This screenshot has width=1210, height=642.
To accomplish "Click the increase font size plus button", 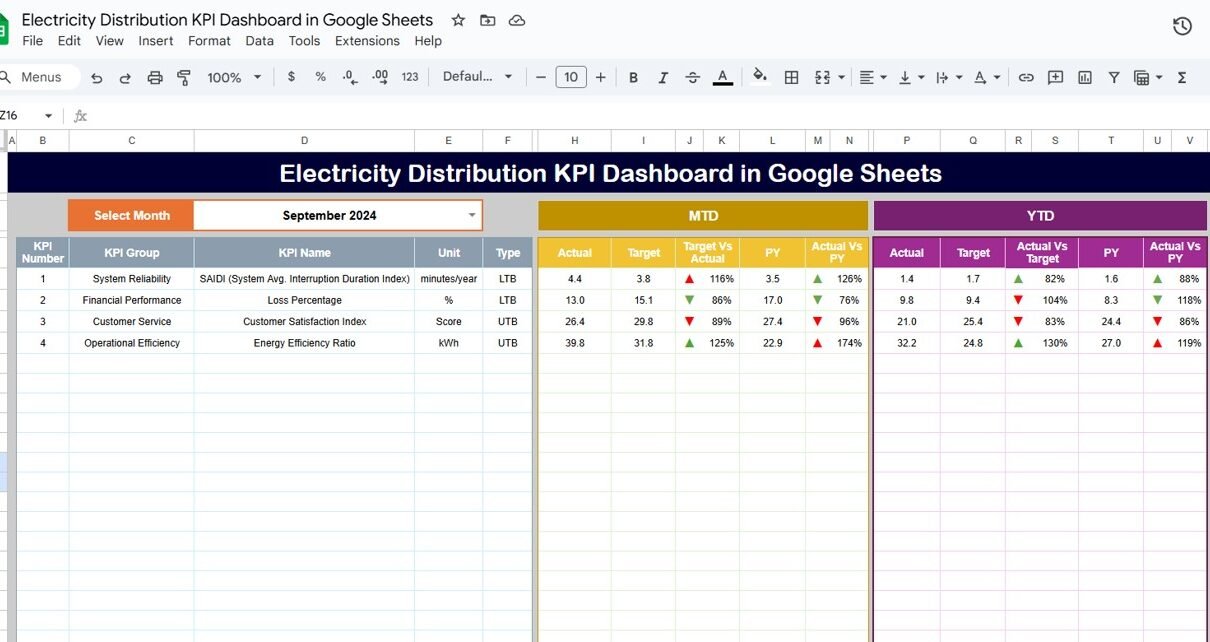I will (601, 77).
